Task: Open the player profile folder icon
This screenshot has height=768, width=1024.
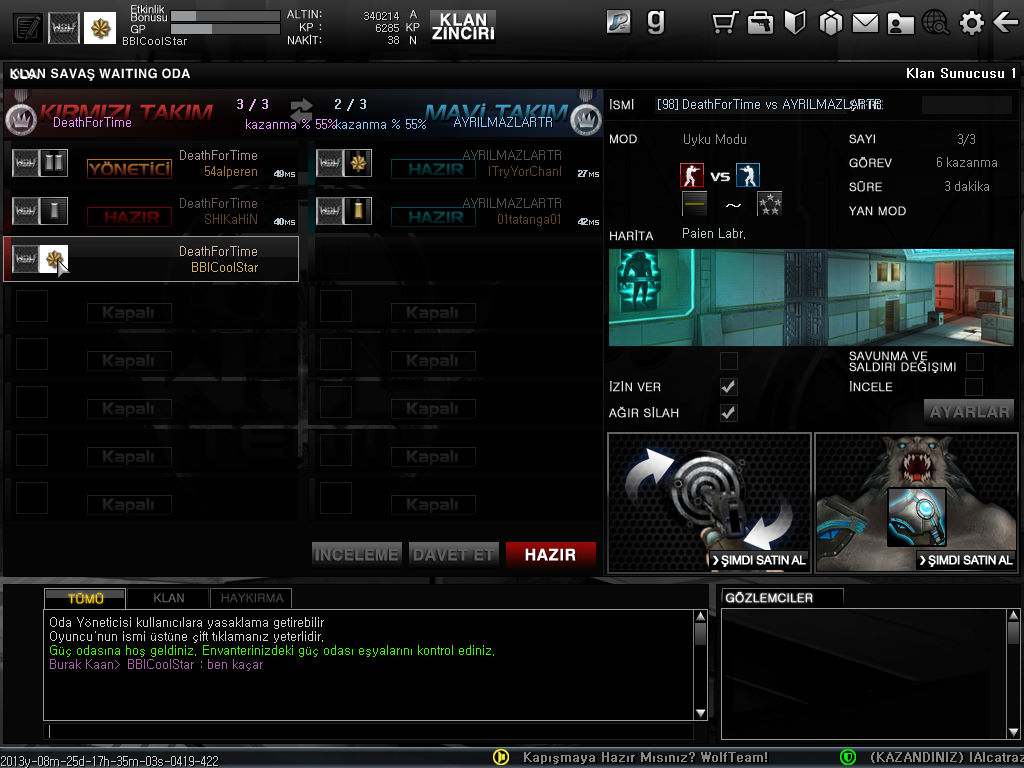Action: 900,23
